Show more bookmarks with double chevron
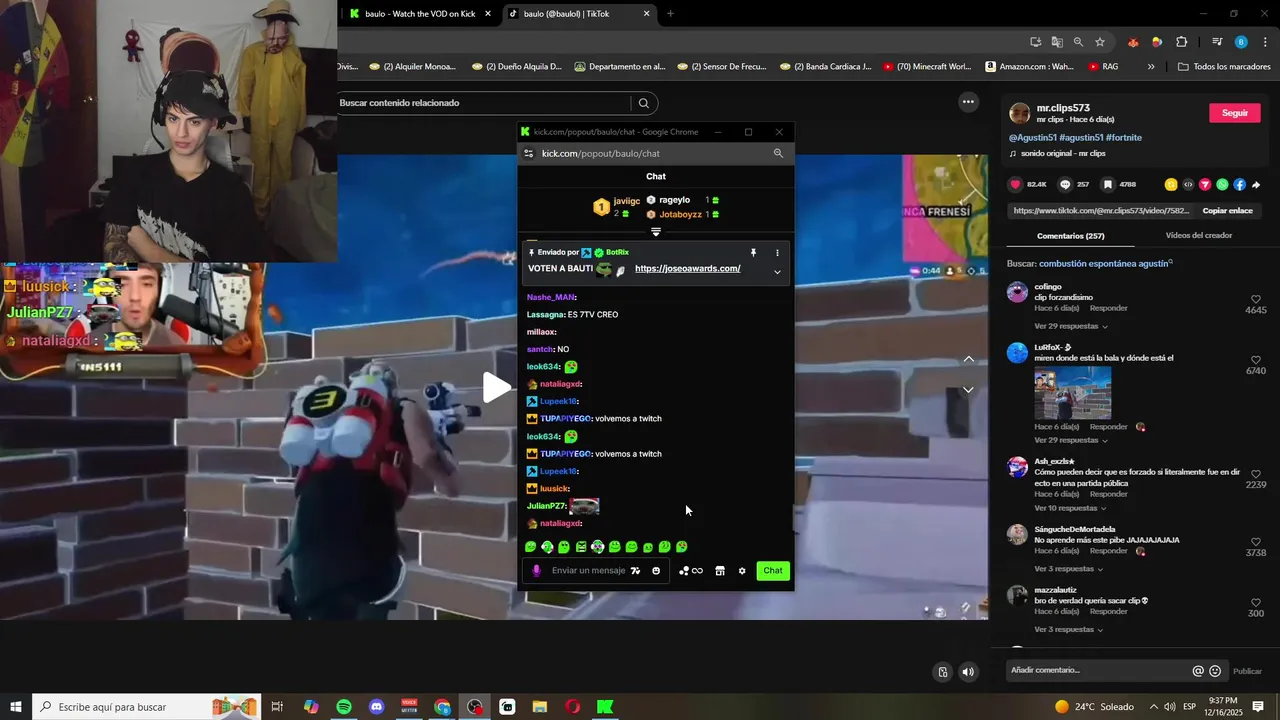1280x720 pixels. 1151,67
